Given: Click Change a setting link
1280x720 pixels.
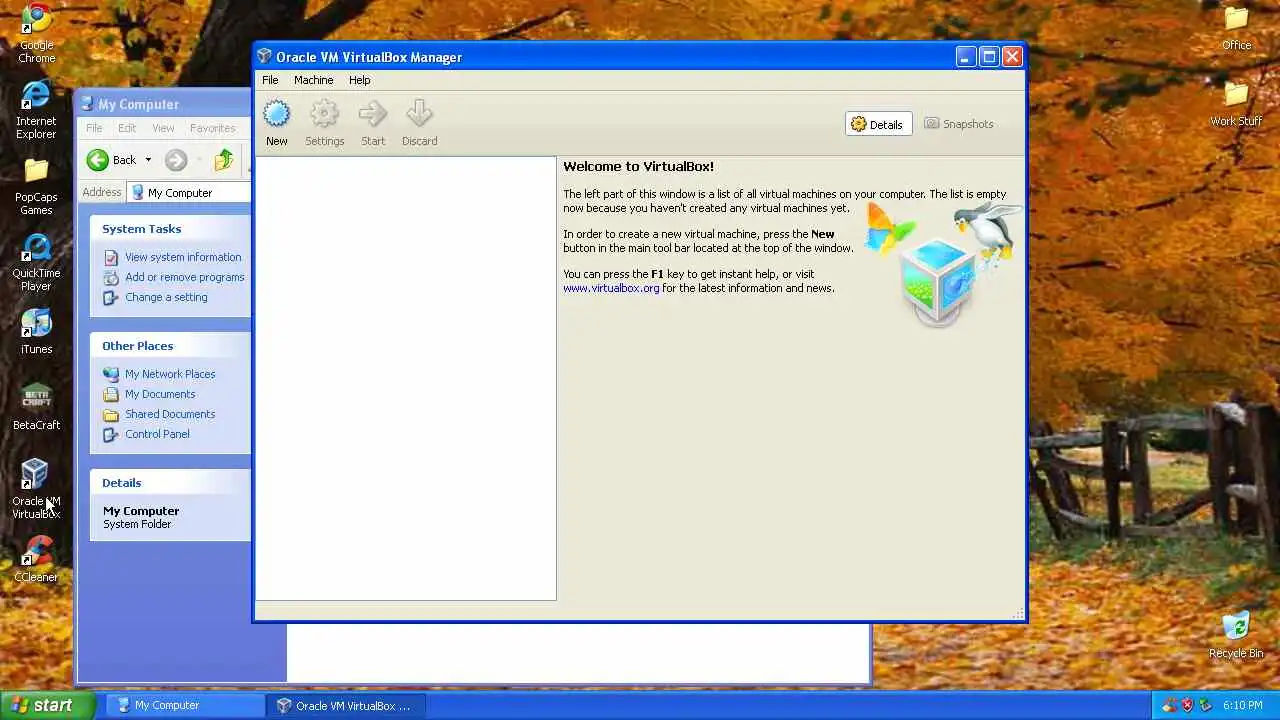Looking at the screenshot, I should point(166,297).
